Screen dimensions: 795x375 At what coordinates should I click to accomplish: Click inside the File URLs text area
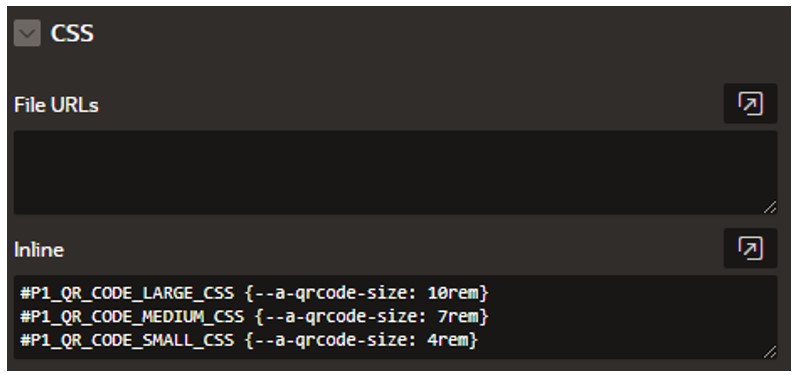pyautogui.click(x=395, y=172)
